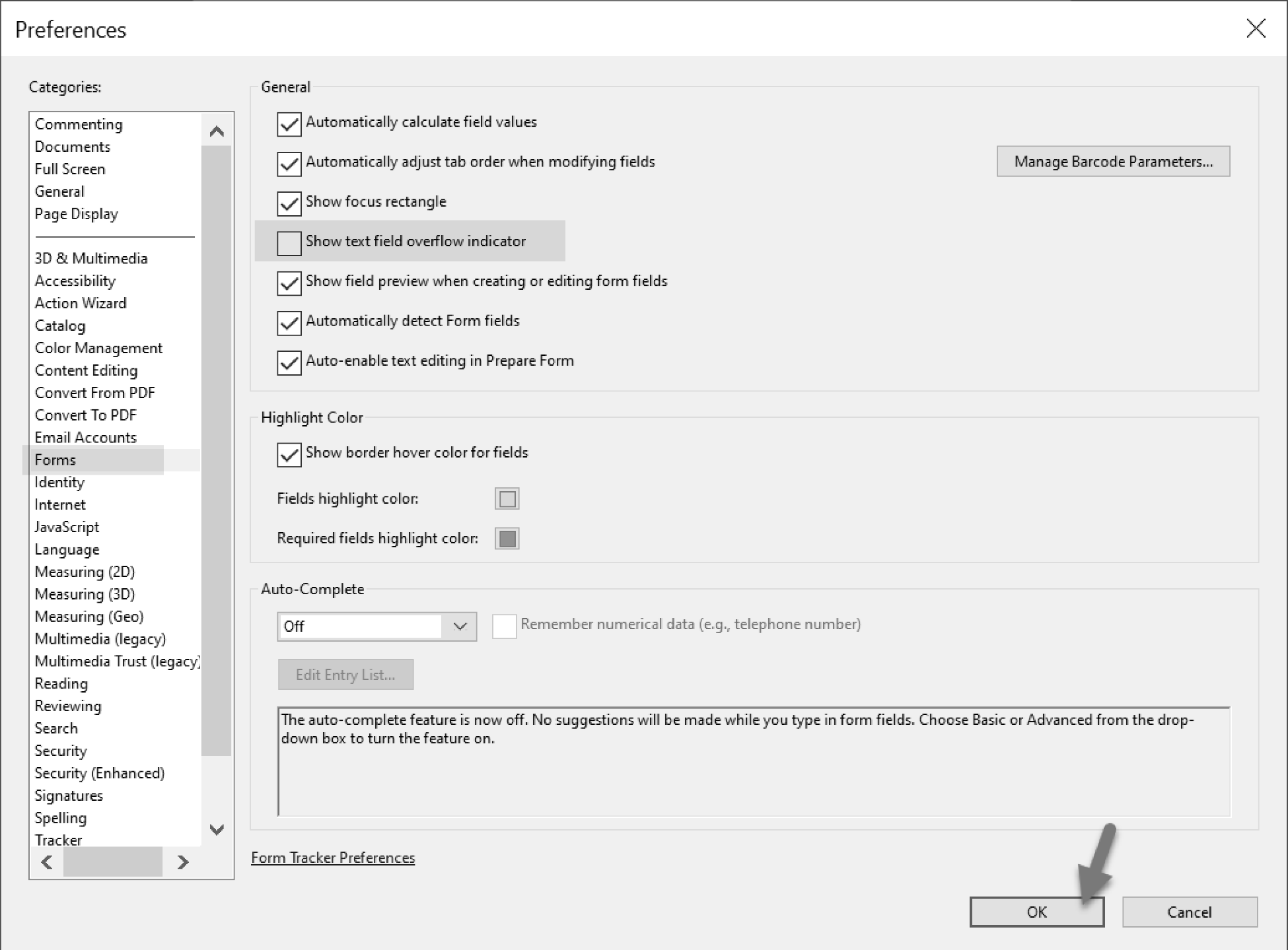Choose the Page Display category
The height and width of the screenshot is (950, 1288).
point(76,214)
